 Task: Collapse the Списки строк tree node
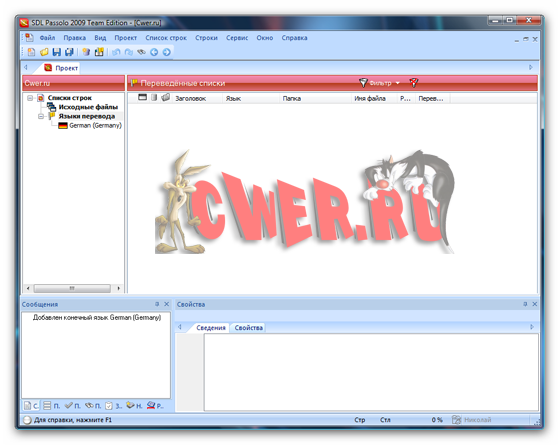pos(30,98)
